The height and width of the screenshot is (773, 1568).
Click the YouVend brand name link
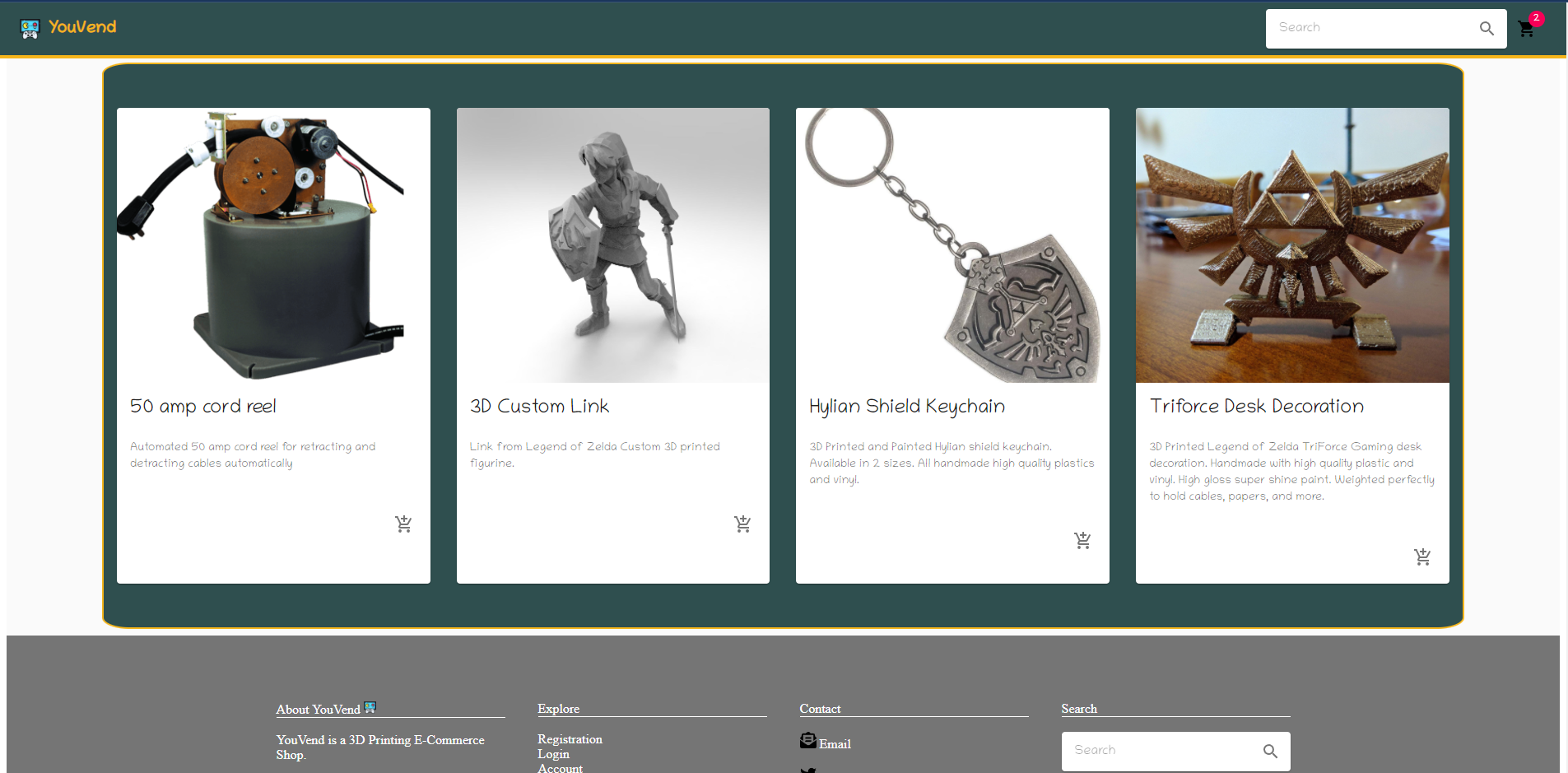point(82,27)
